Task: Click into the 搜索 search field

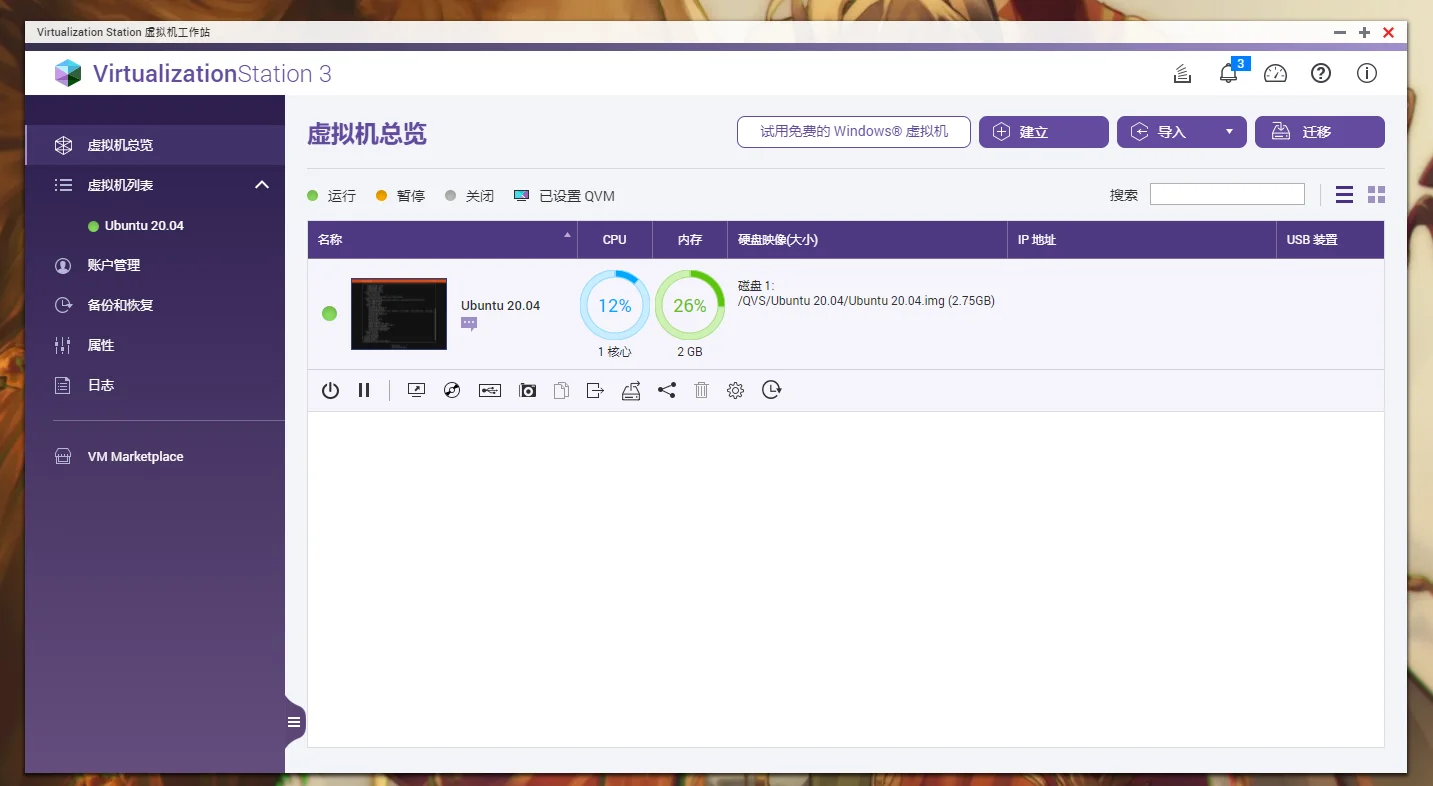Action: coord(1227,194)
